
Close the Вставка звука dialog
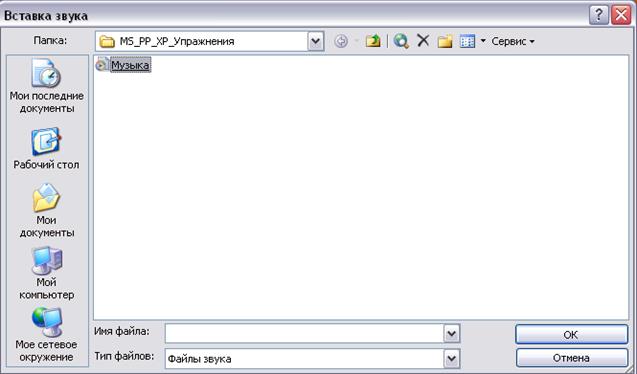(x=621, y=16)
